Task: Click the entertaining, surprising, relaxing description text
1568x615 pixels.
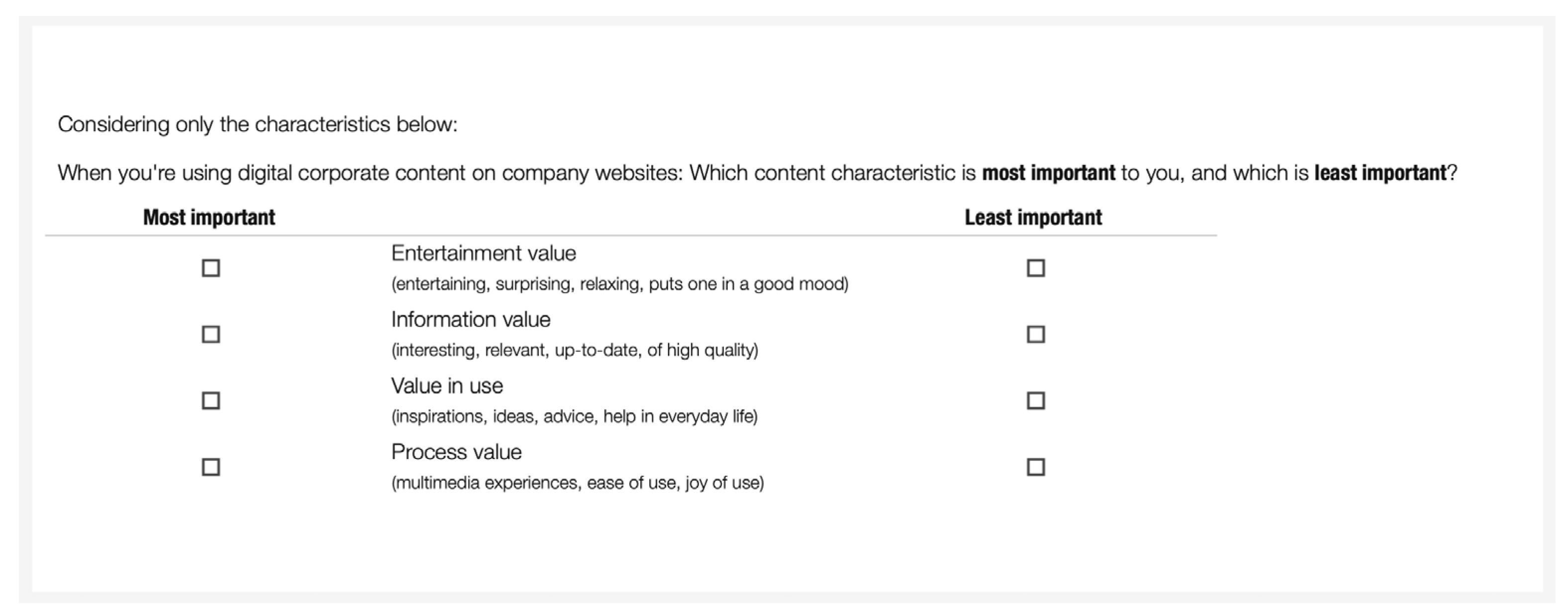Action: pyautogui.click(x=619, y=284)
